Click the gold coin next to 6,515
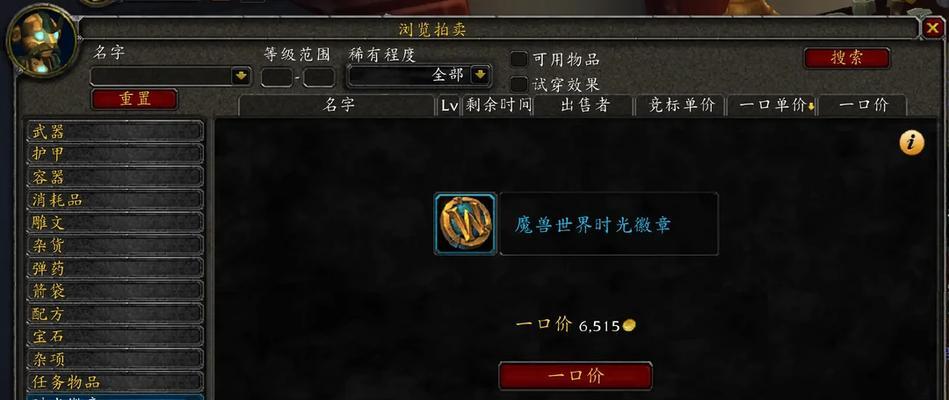The width and height of the screenshot is (949, 400). coord(629,326)
